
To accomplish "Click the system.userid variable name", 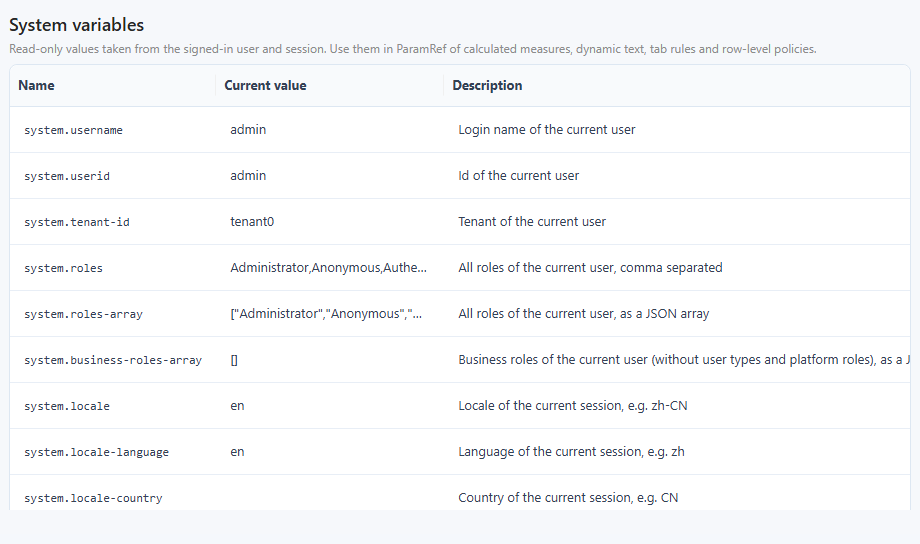I will coord(67,176).
